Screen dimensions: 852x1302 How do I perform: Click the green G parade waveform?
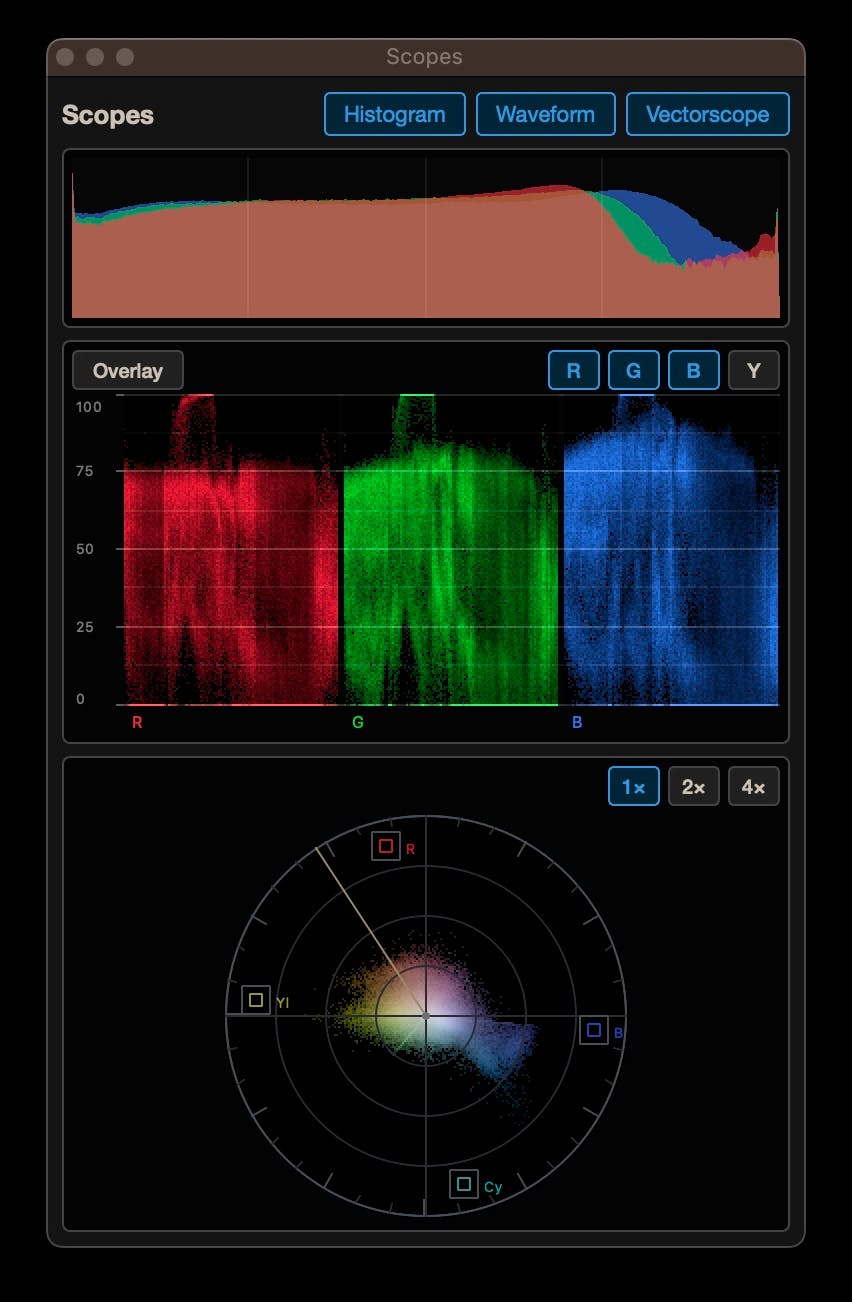451,549
